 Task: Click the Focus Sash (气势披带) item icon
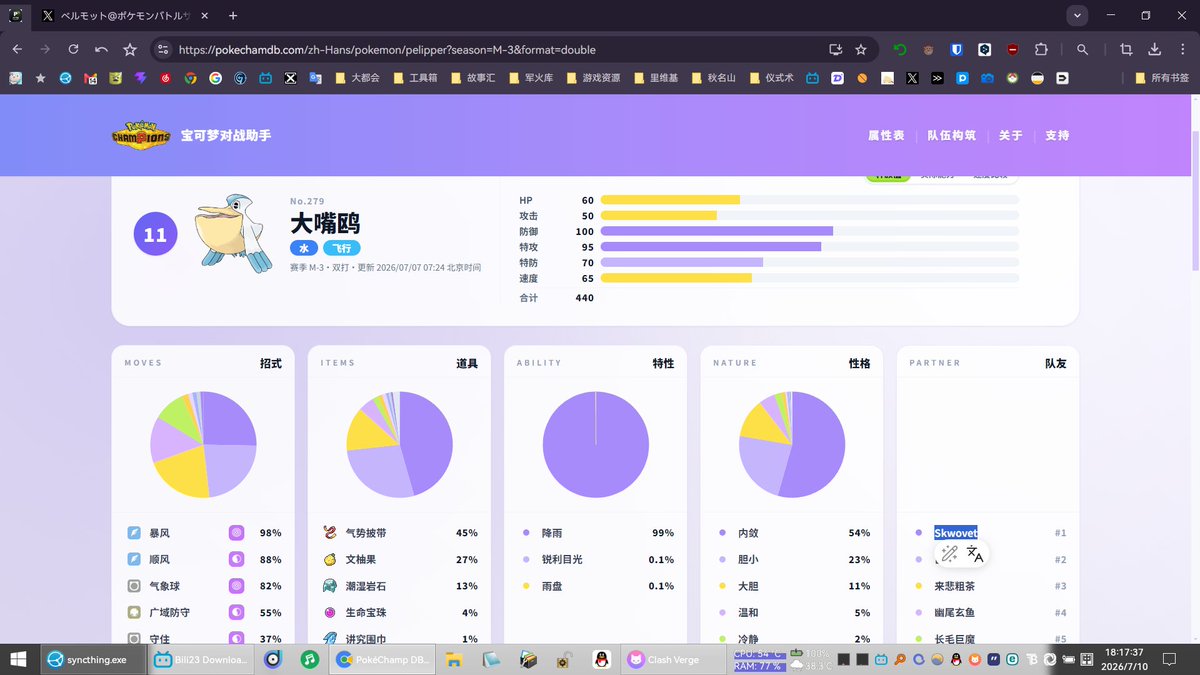[x=330, y=533]
